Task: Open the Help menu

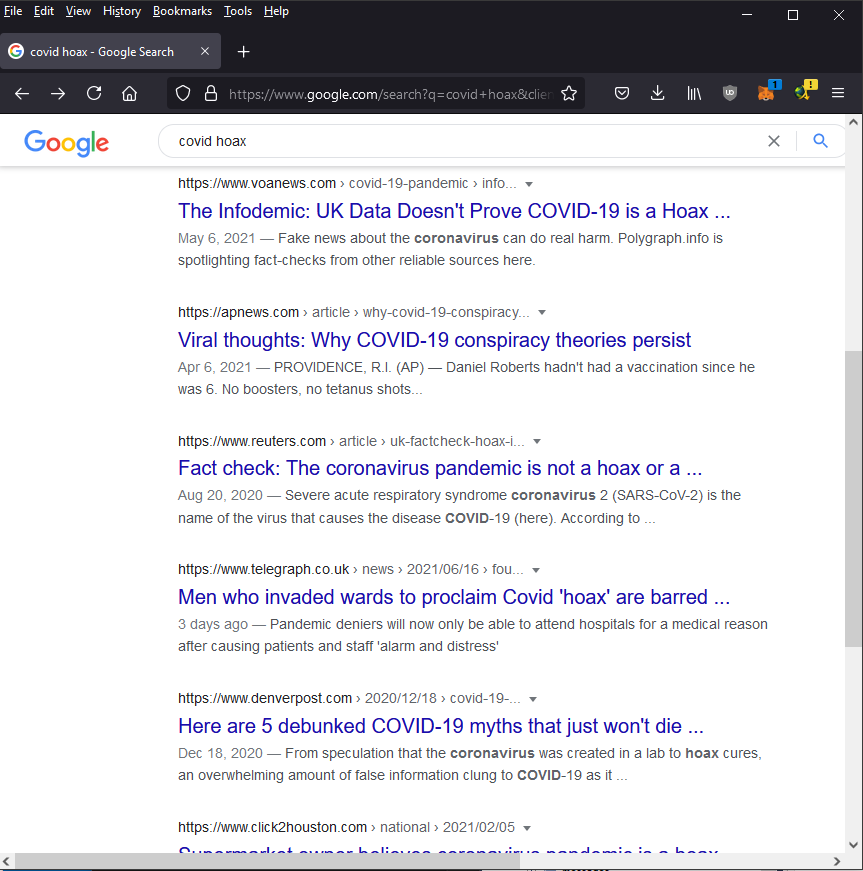Action: point(276,11)
